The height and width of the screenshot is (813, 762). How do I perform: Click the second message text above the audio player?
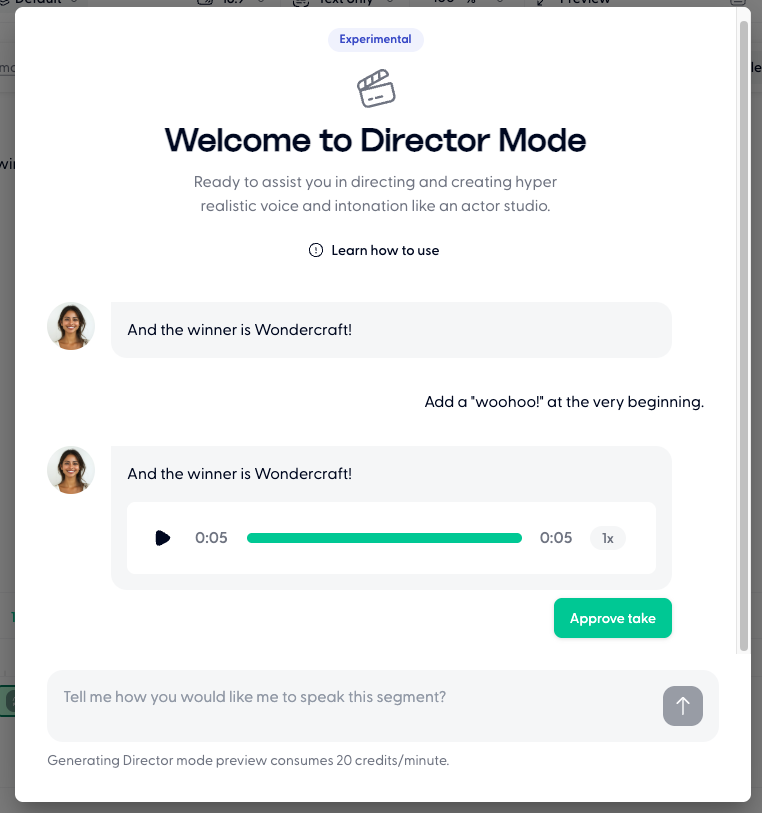point(239,474)
